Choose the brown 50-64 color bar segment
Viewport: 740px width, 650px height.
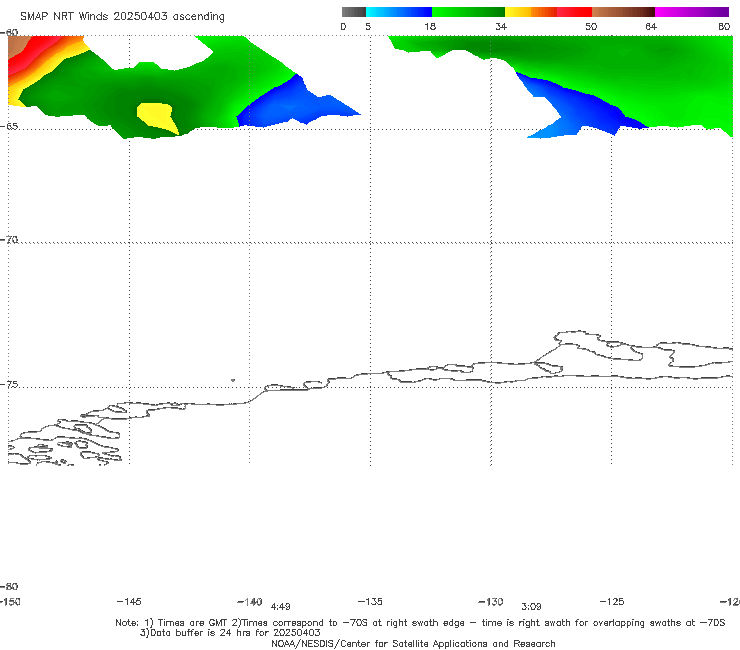click(623, 12)
